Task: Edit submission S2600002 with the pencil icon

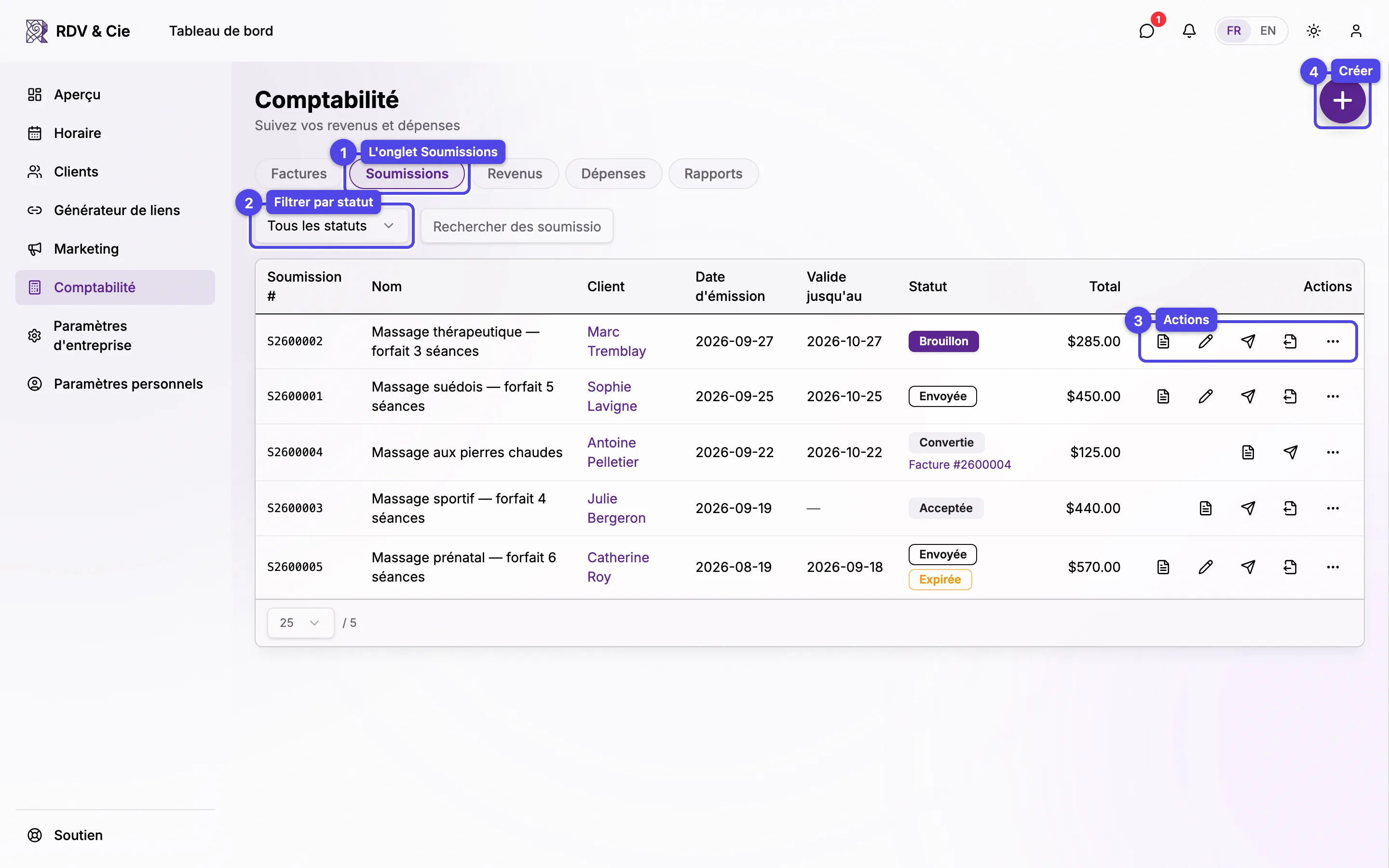Action: coord(1205,341)
